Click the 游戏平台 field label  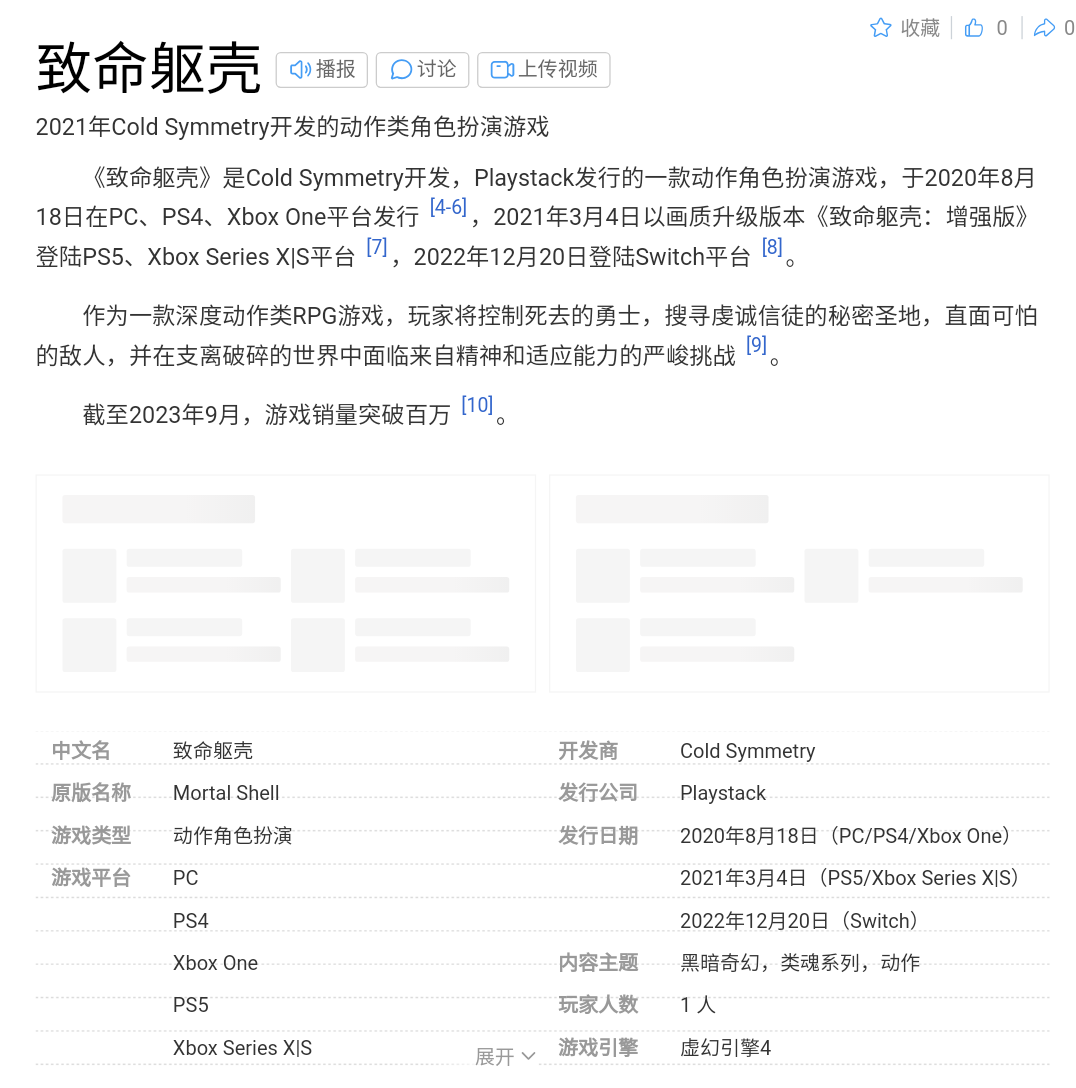click(91, 877)
